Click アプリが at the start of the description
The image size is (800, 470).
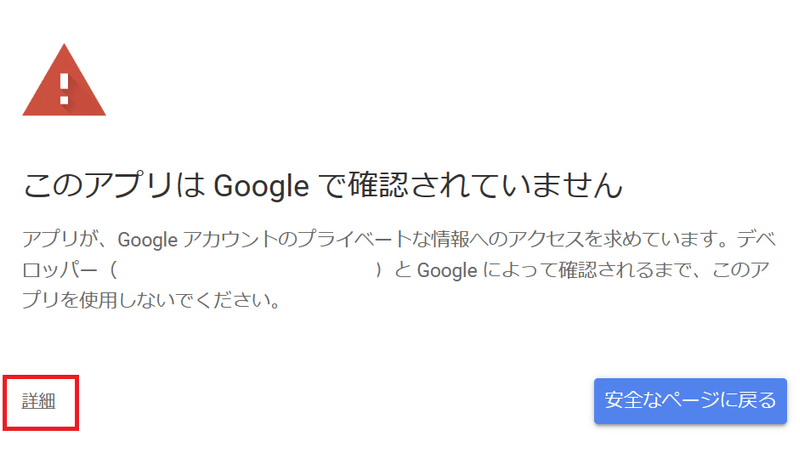coord(59,239)
